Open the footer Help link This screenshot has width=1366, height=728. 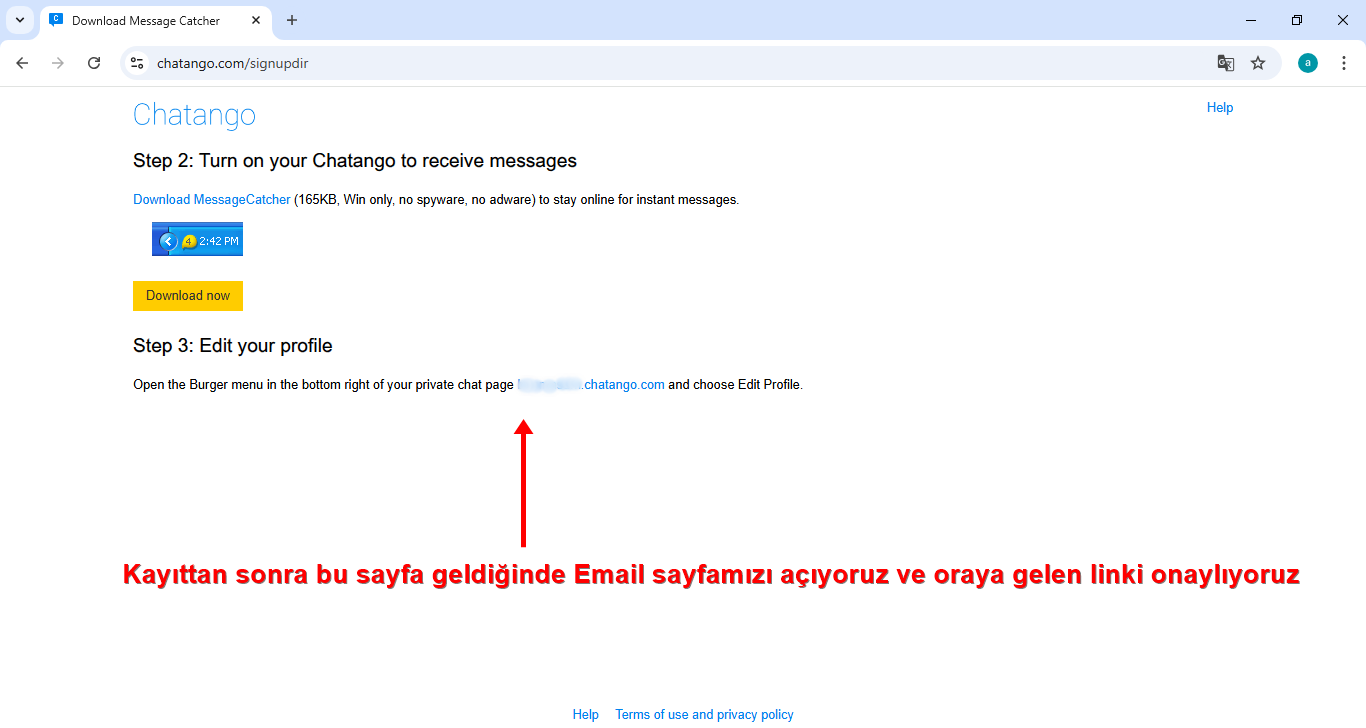tap(585, 714)
